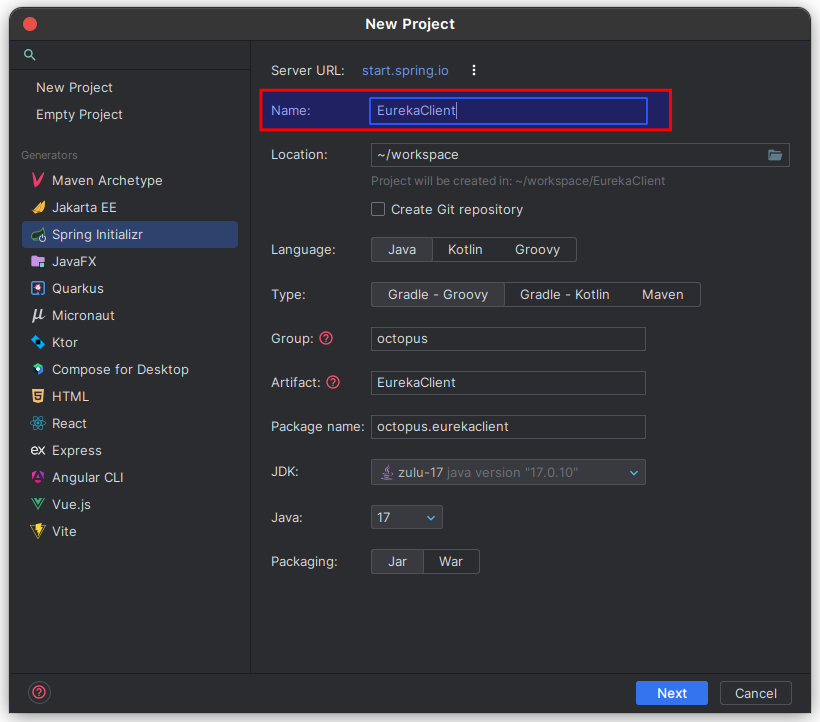Open the React generator
The width and height of the screenshot is (820, 722).
pos(73,423)
